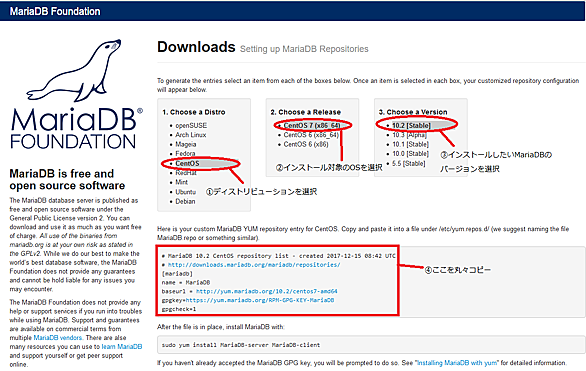Choose Ubuntu distribution
This screenshot has height=371, width=586.
(x=185, y=192)
